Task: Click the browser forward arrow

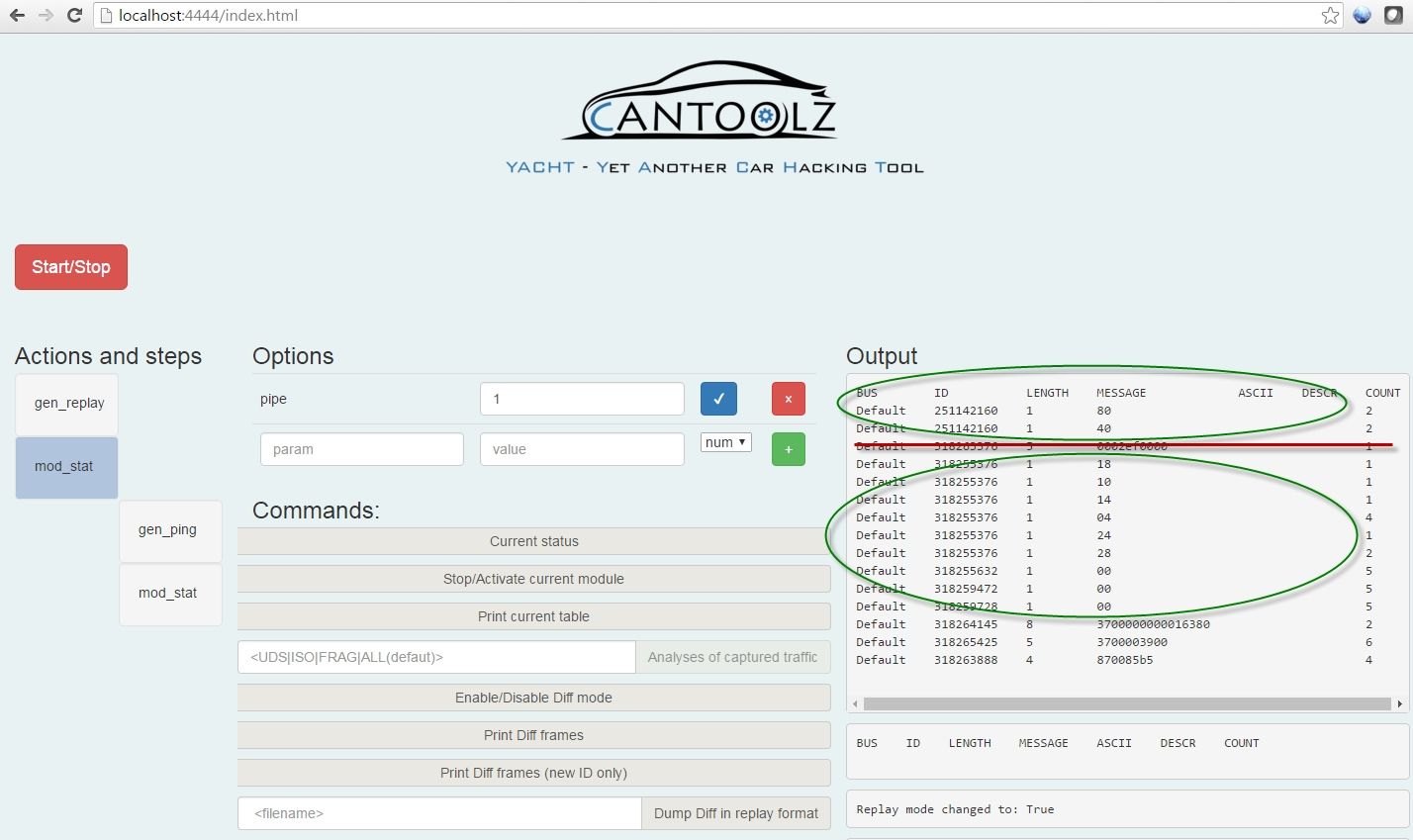Action: coord(46,15)
